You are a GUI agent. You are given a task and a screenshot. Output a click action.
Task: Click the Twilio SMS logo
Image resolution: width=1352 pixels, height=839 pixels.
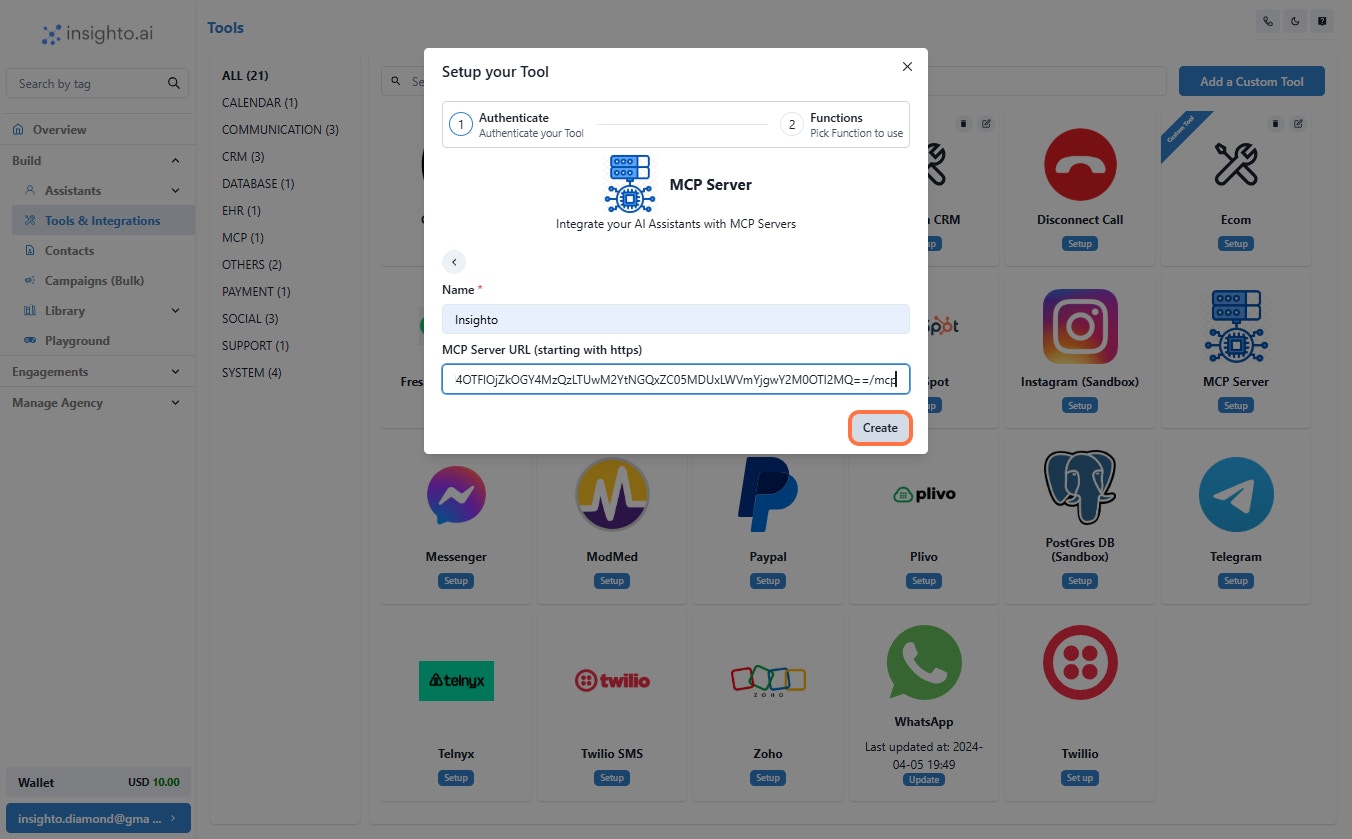tap(612, 681)
